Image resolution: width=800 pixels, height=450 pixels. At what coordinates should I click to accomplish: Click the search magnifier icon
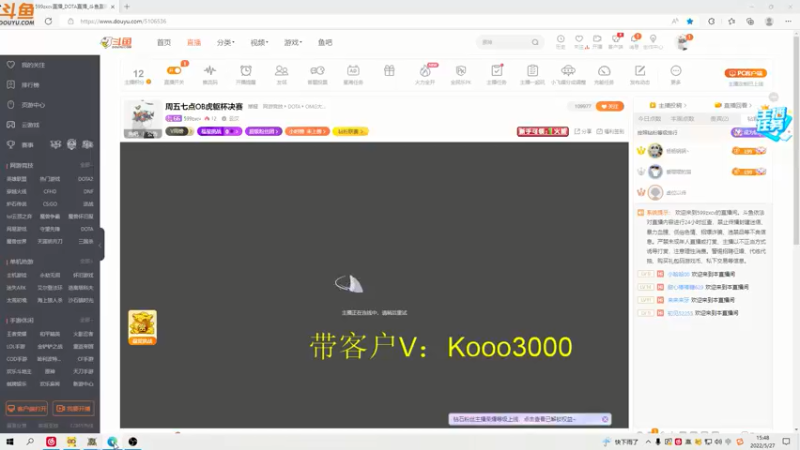[x=535, y=42]
